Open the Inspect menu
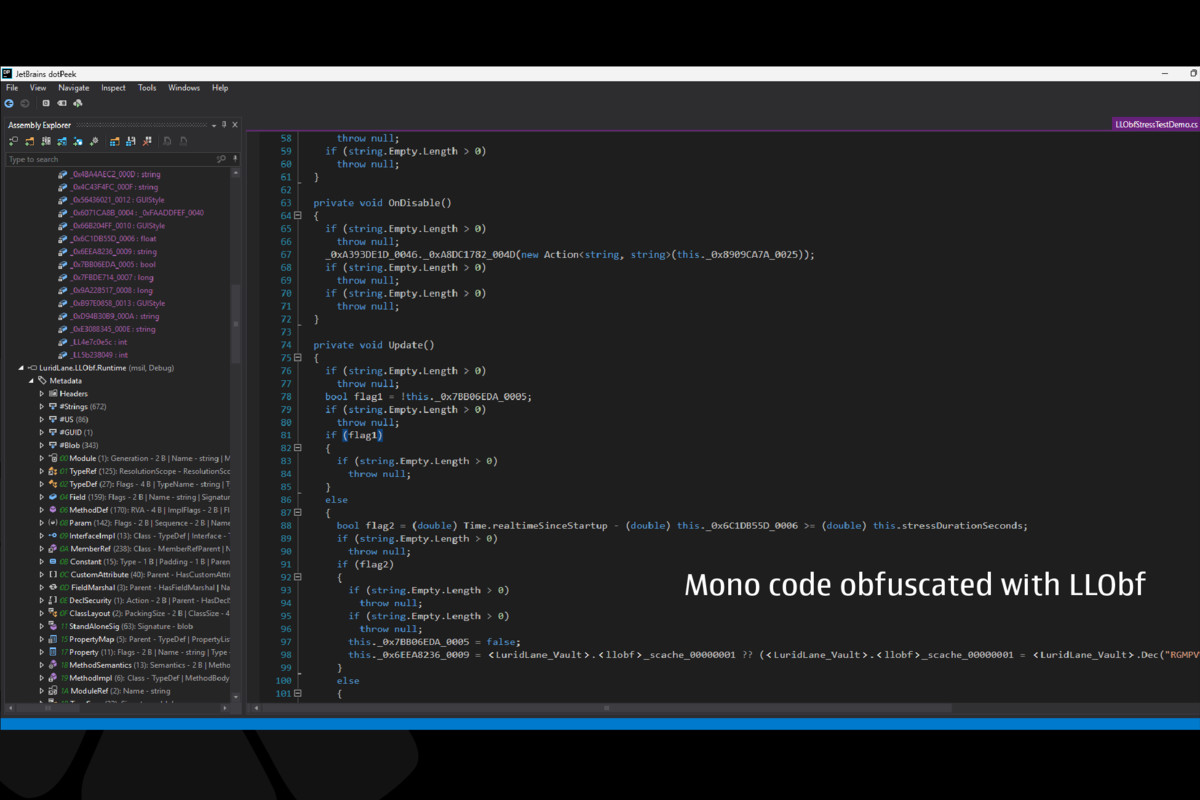1200x800 pixels. click(x=113, y=88)
